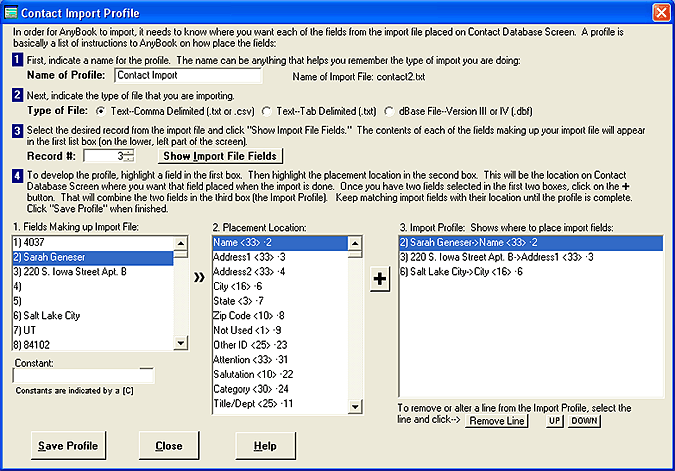The height and width of the screenshot is (471, 675).
Task: Select 'Zip Code <10>' placement location
Action: (x=256, y=314)
